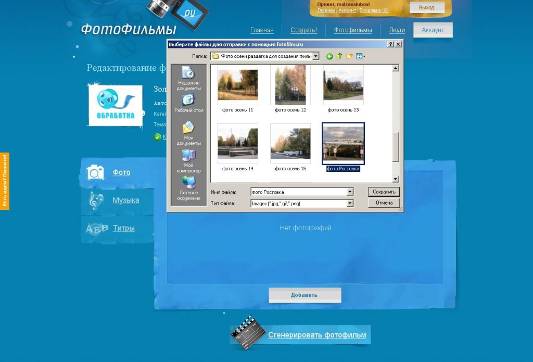Click Сгенерировать фотофильм link
This screenshot has height=362, width=533.
click(x=317, y=335)
